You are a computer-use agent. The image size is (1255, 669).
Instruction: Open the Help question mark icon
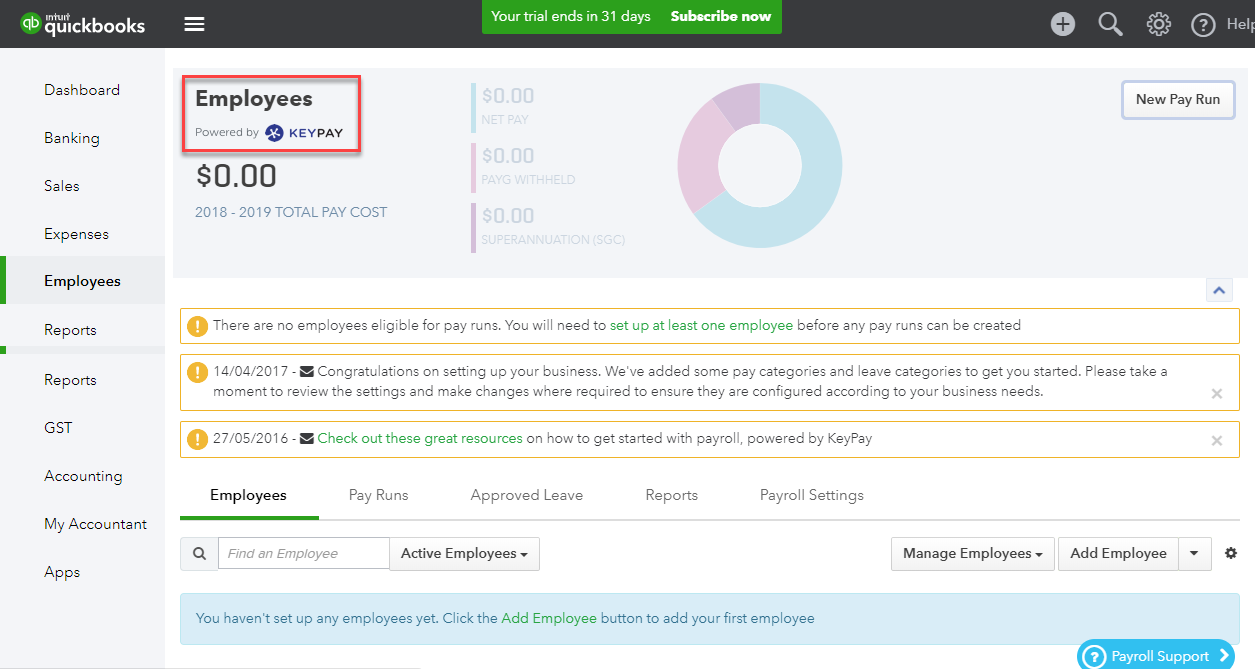1204,24
